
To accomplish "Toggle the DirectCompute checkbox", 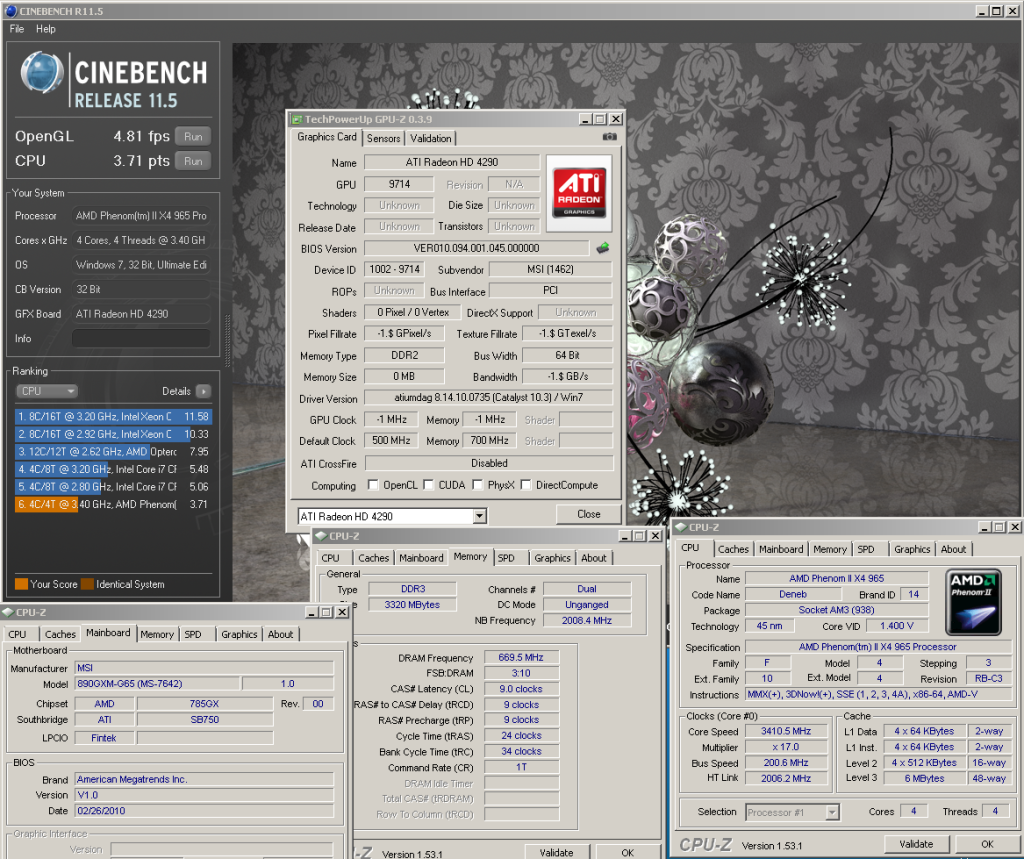I will click(x=526, y=486).
